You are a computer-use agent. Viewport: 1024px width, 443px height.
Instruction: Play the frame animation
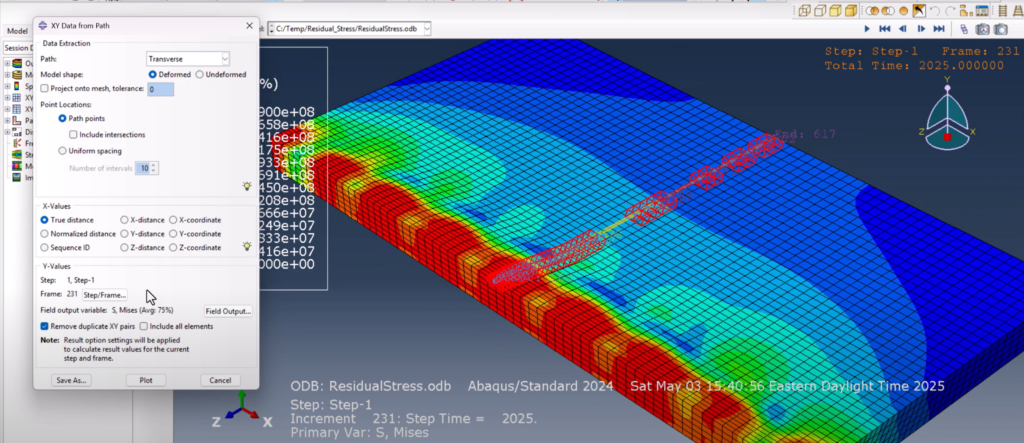coord(867,29)
